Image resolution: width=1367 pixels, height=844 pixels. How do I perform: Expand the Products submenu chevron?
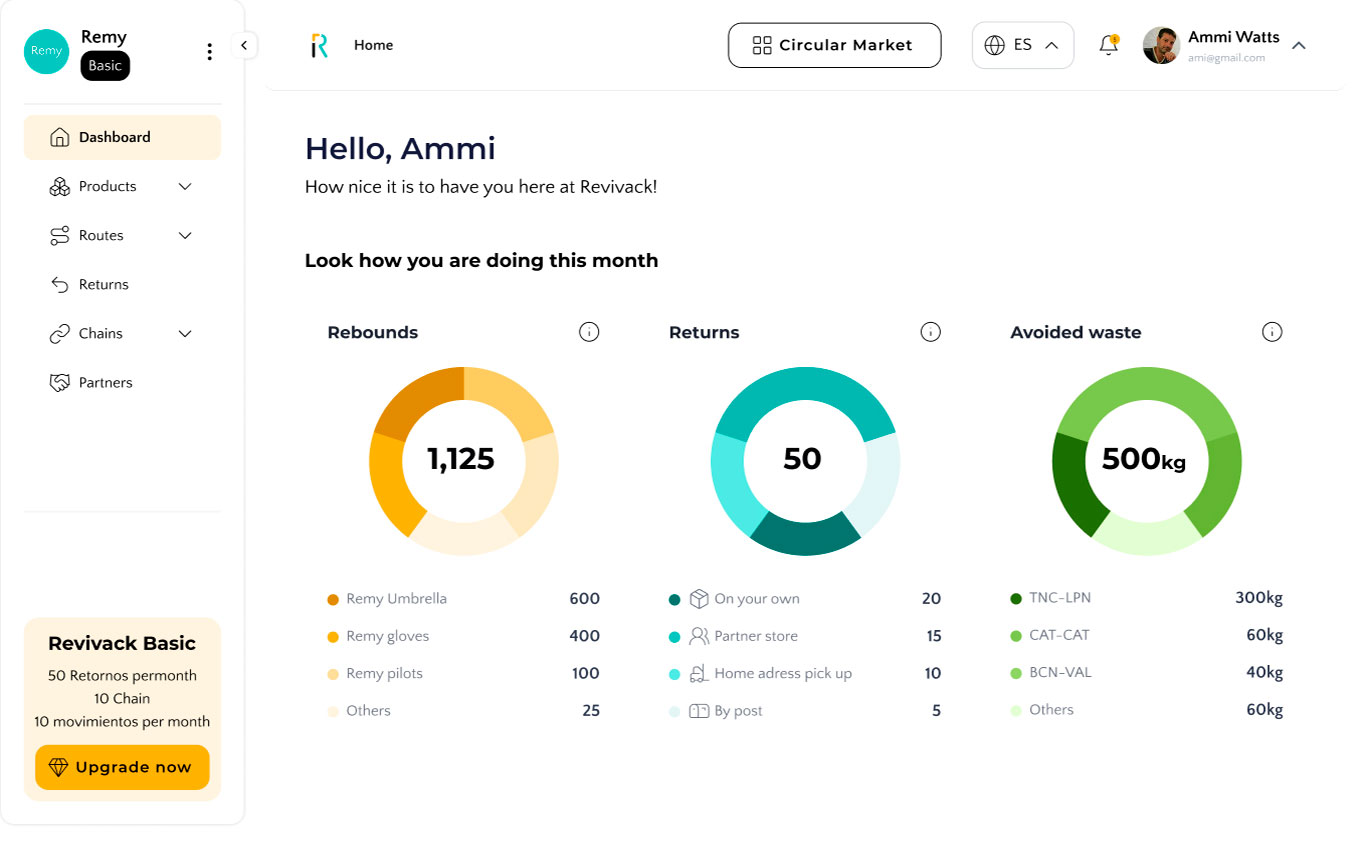click(185, 186)
